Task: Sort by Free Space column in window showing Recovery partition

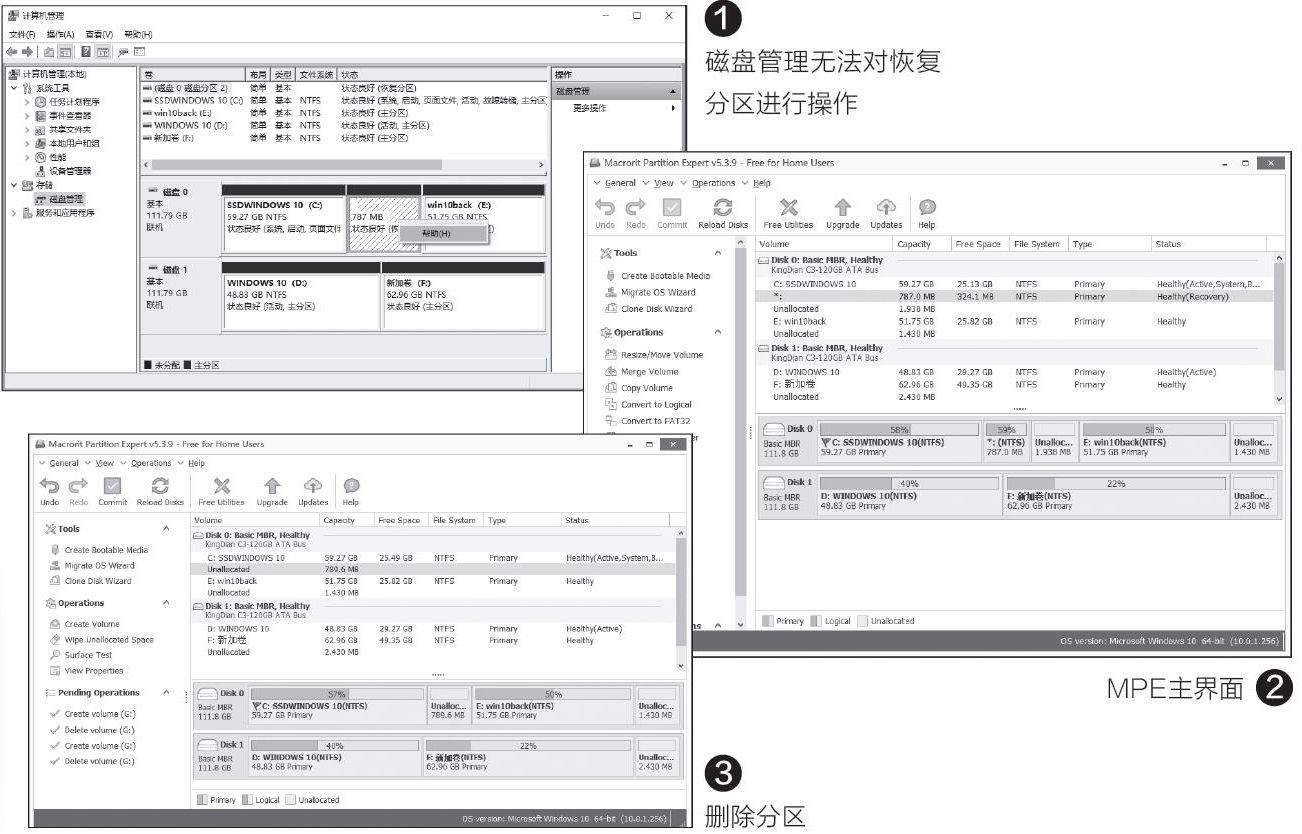Action: (x=979, y=244)
